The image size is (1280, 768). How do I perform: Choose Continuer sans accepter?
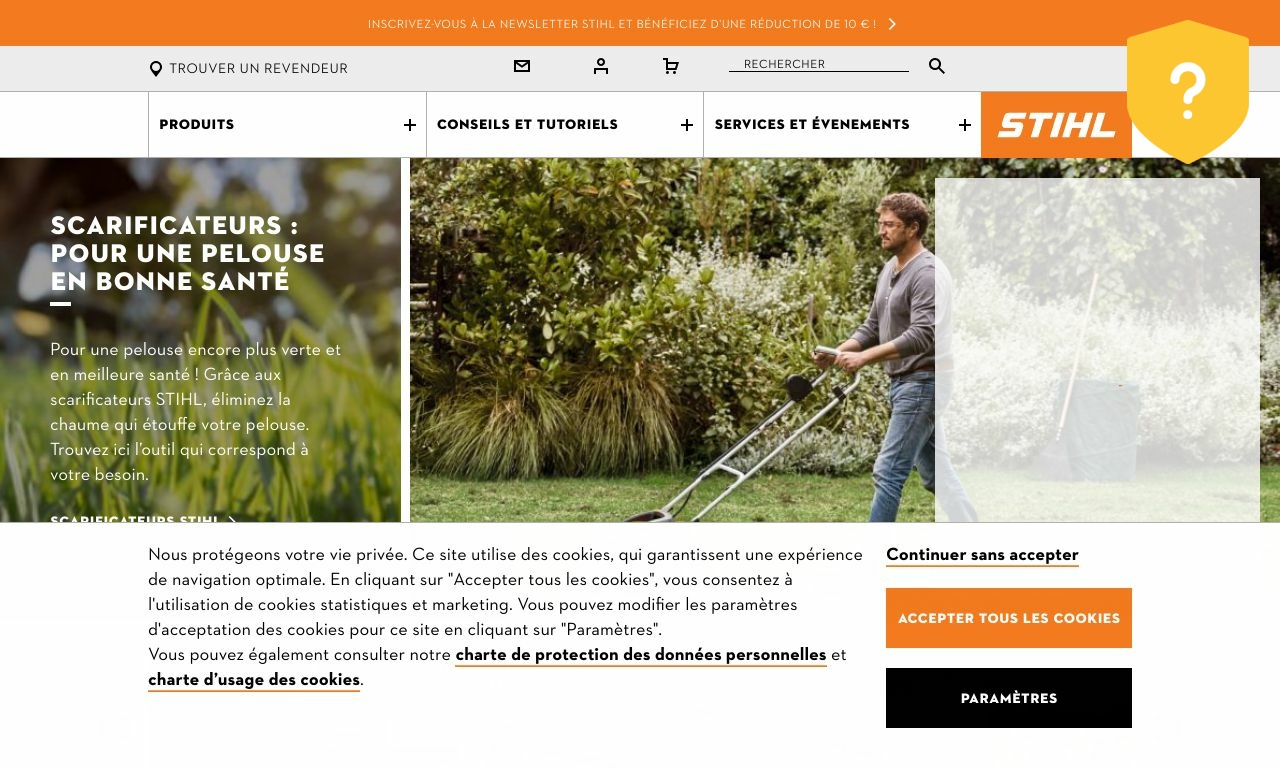coord(982,555)
